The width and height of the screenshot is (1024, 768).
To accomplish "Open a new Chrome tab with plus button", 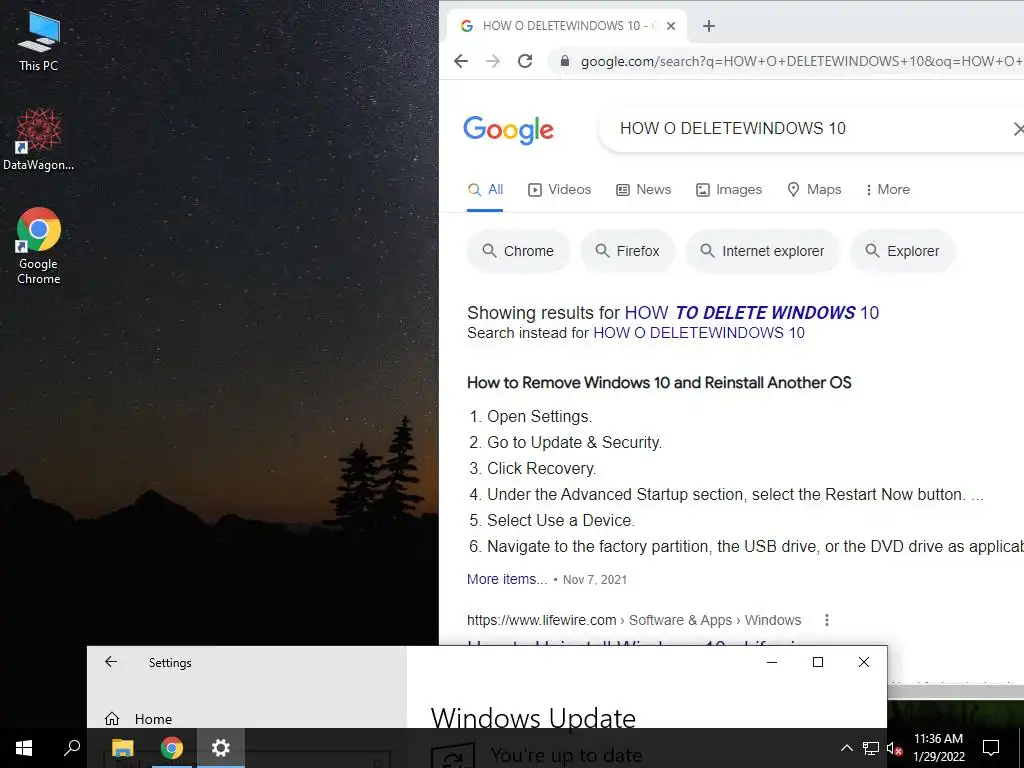I will 709,26.
